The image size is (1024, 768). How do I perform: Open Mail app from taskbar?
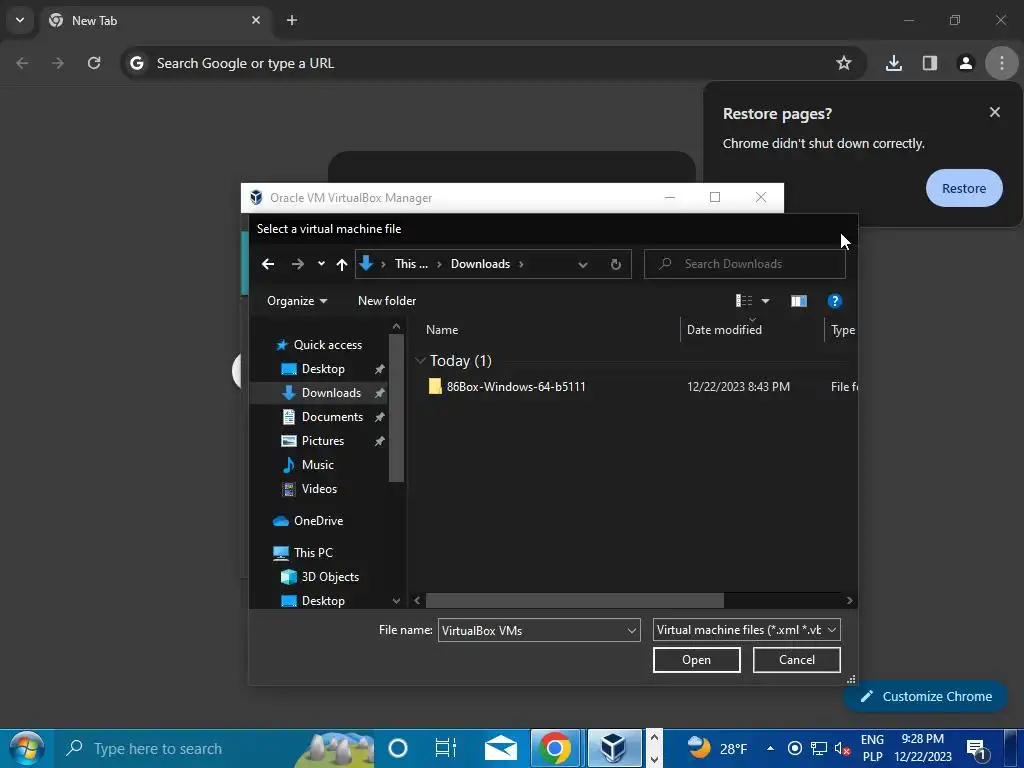[x=501, y=748]
